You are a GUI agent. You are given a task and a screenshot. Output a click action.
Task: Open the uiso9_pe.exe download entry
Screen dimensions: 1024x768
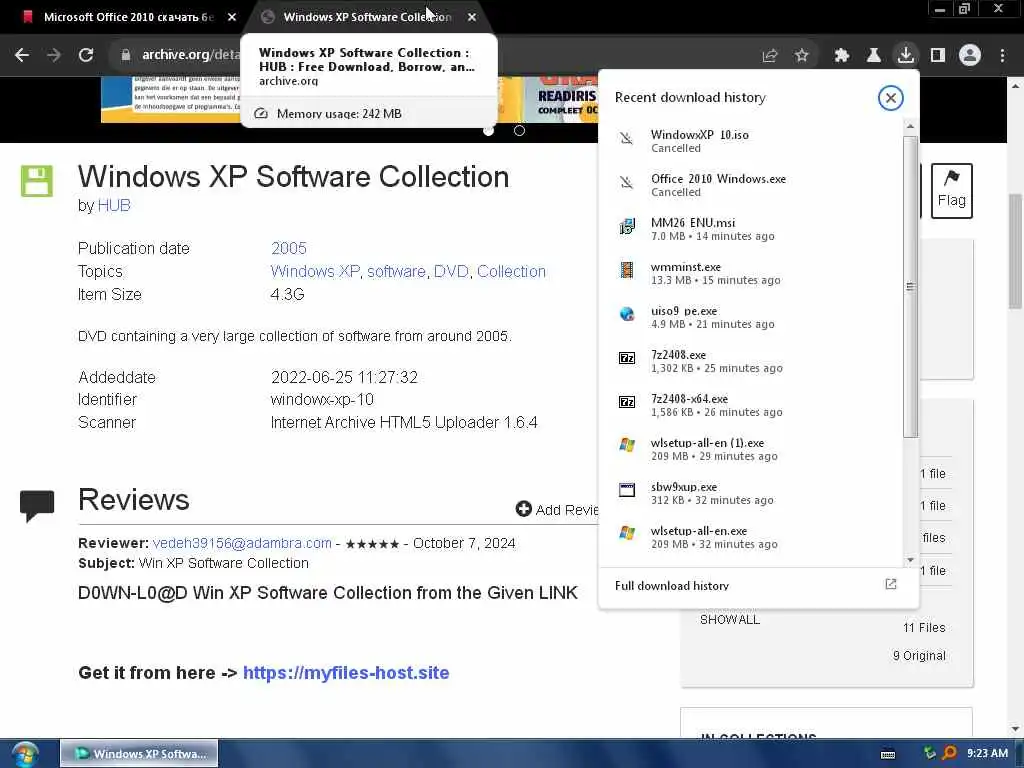[751, 317]
